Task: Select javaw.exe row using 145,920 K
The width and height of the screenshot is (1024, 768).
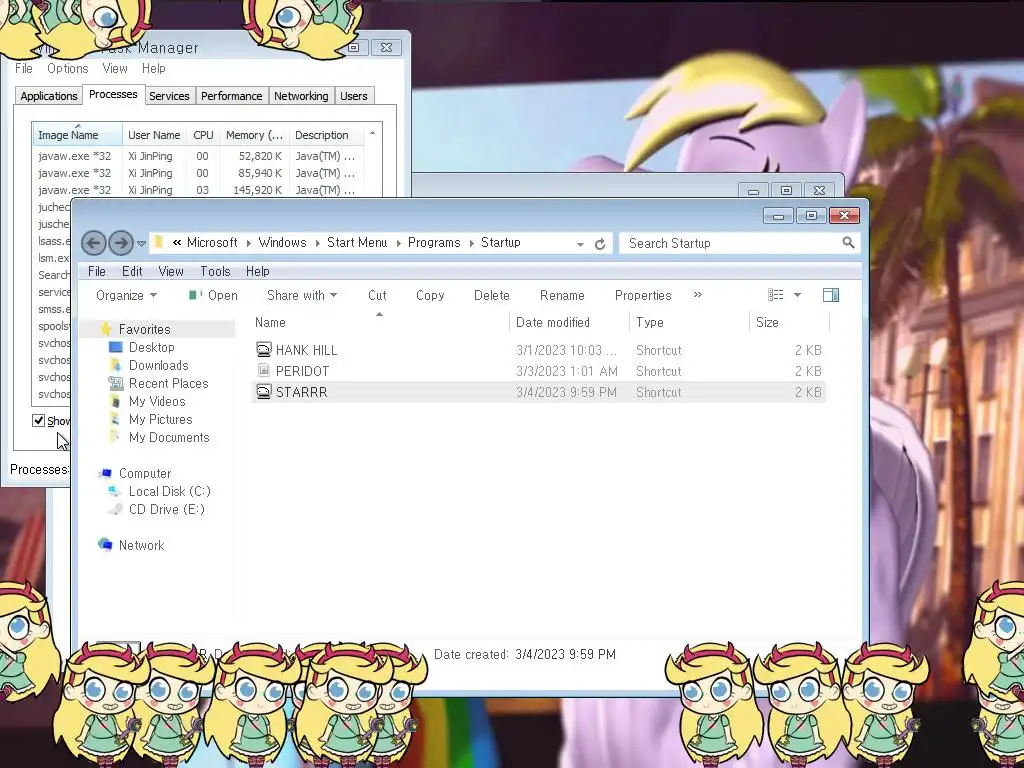Action: 197,190
